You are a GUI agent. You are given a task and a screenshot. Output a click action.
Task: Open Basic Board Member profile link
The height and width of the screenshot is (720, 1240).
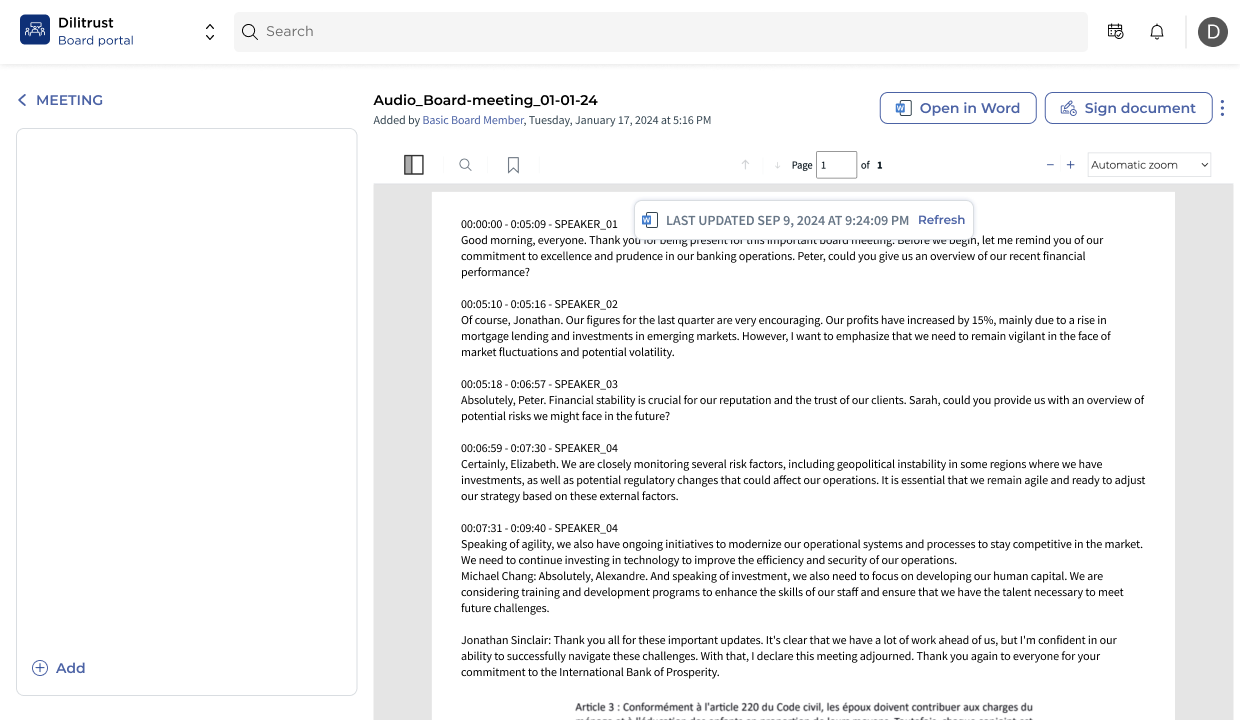click(x=473, y=120)
